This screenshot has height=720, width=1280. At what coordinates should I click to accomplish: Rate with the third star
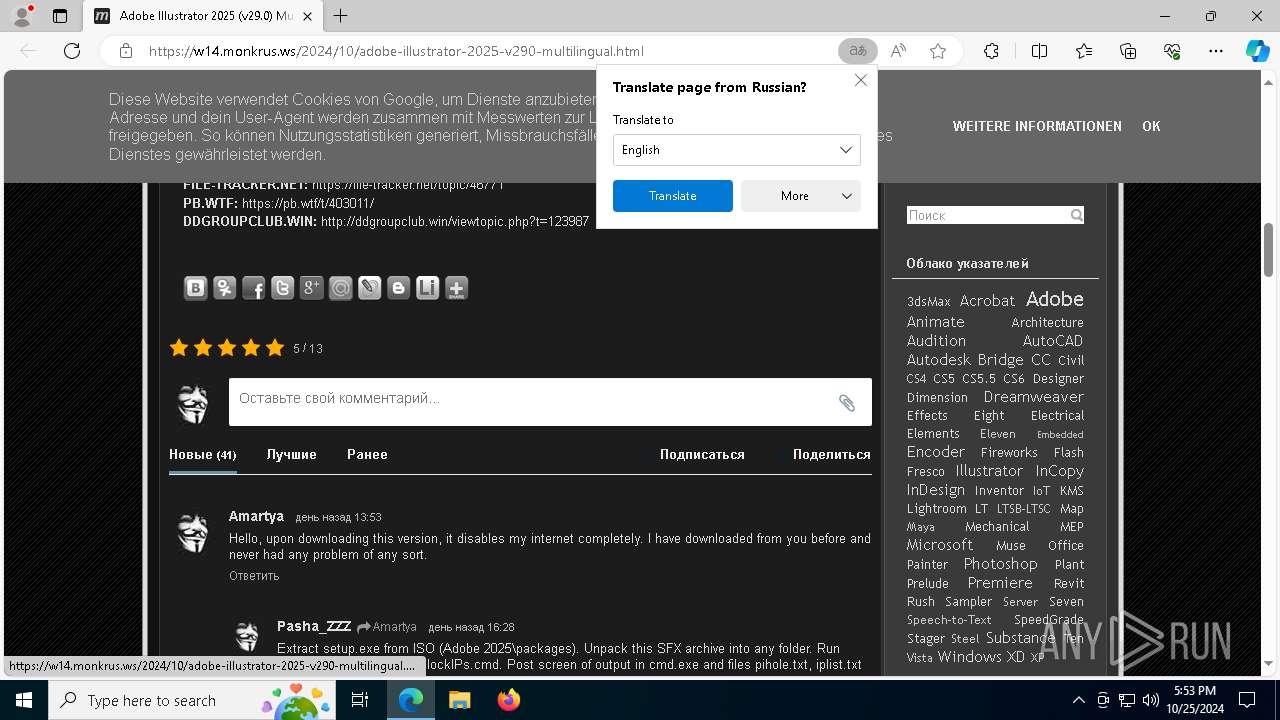[226, 348]
